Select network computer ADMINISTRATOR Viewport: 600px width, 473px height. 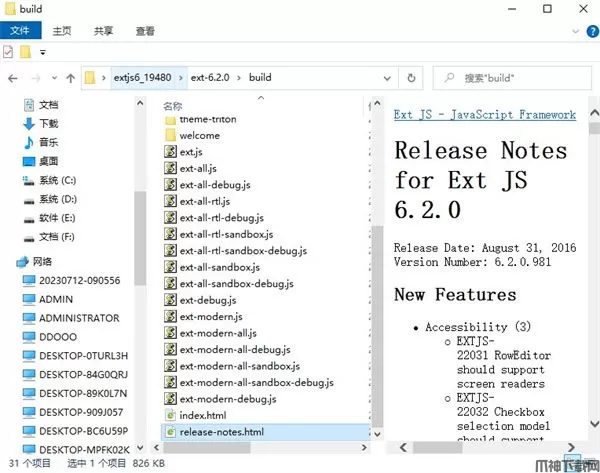[79, 318]
